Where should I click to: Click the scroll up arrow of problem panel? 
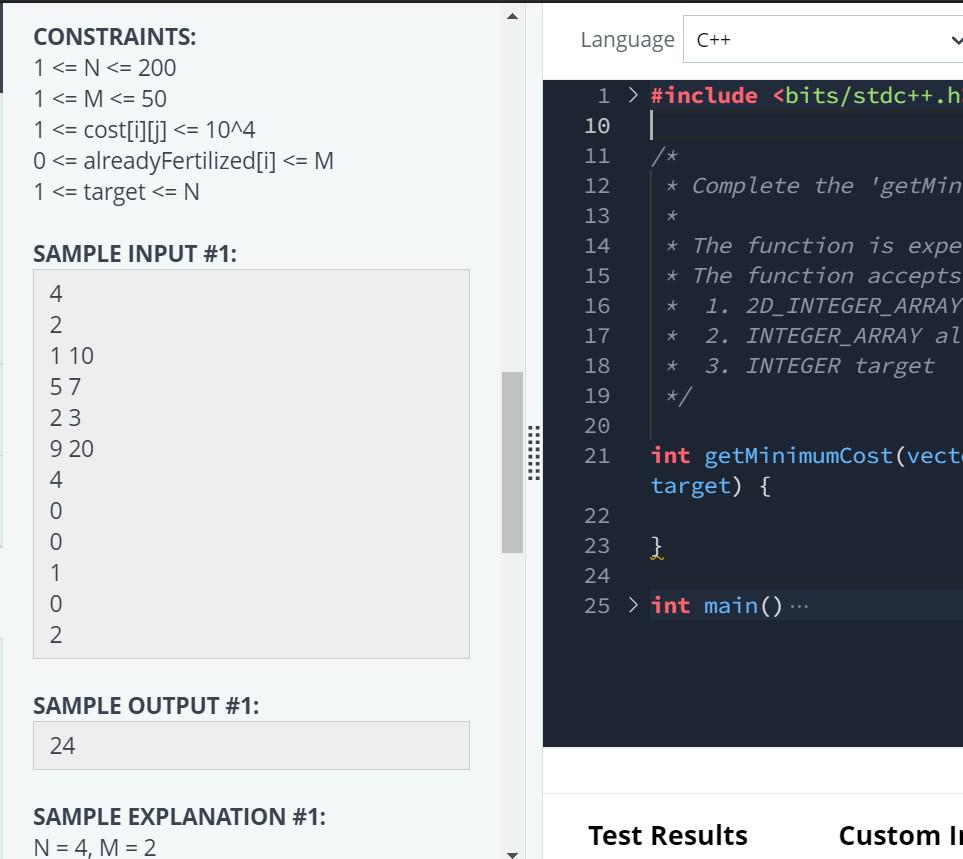[512, 16]
